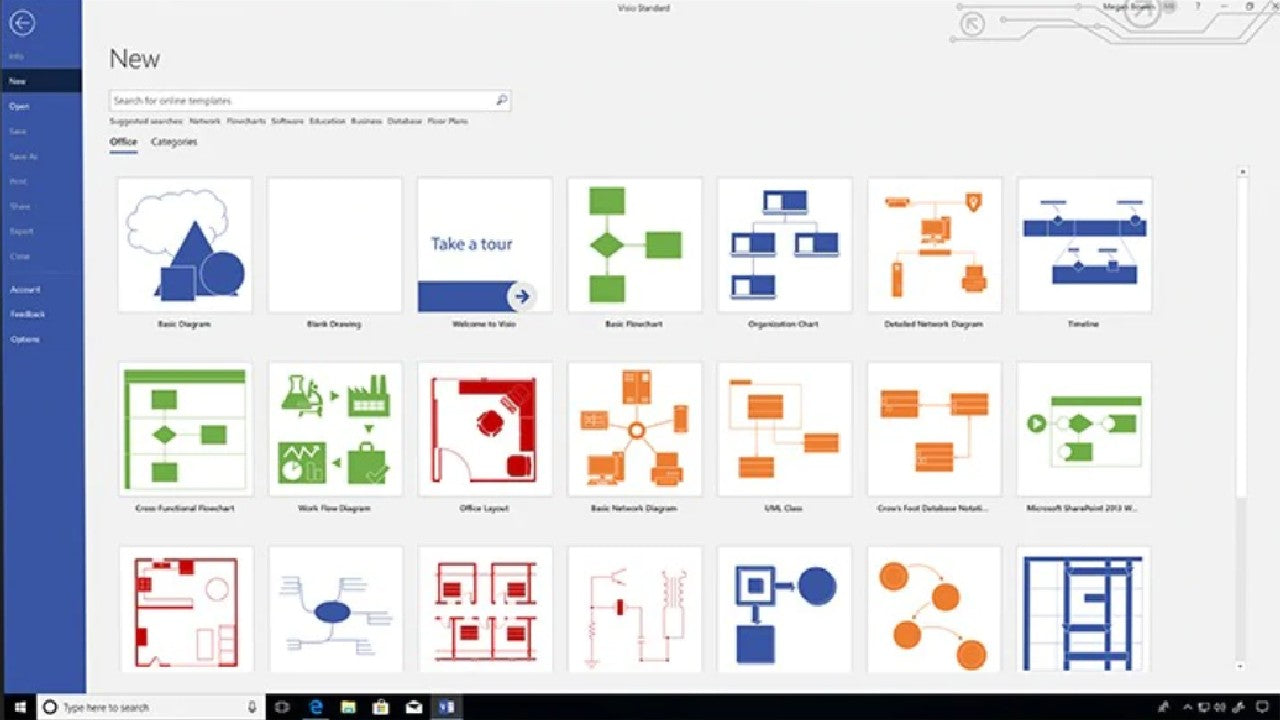Click the help question mark icon
This screenshot has width=1280, height=720.
coord(1197,7)
